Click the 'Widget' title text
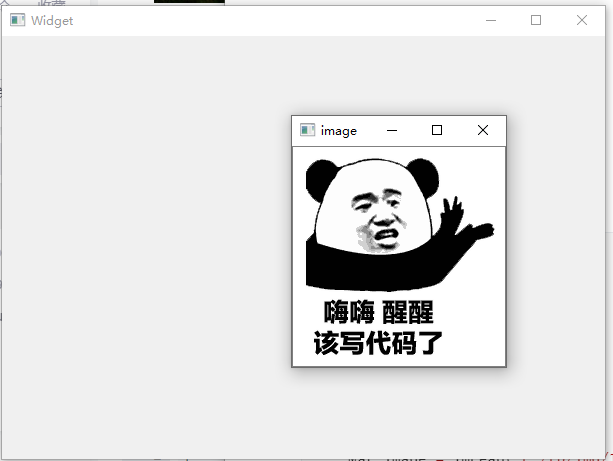This screenshot has height=461, width=613. pos(52,21)
